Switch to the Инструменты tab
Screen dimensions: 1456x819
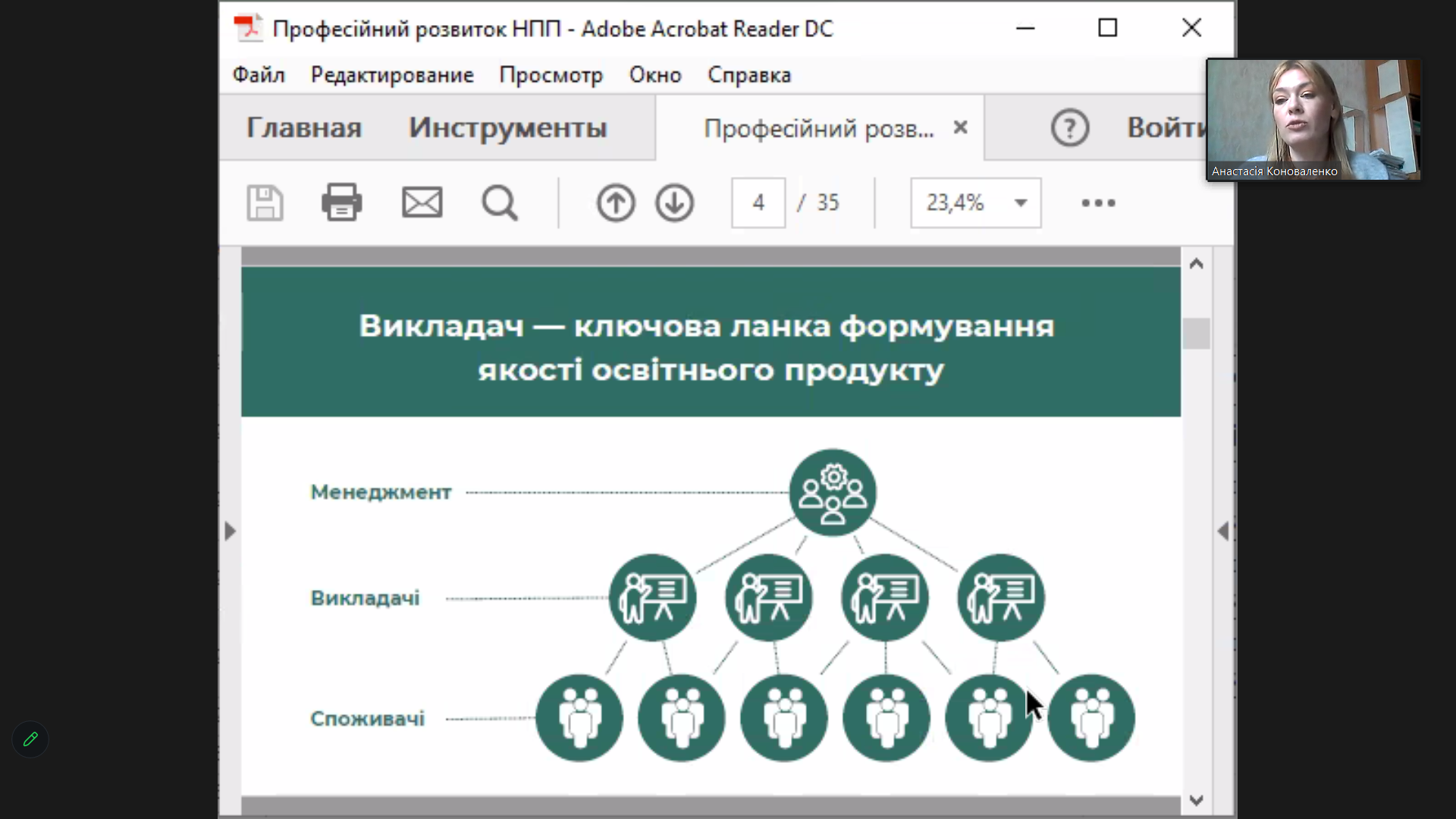(507, 128)
